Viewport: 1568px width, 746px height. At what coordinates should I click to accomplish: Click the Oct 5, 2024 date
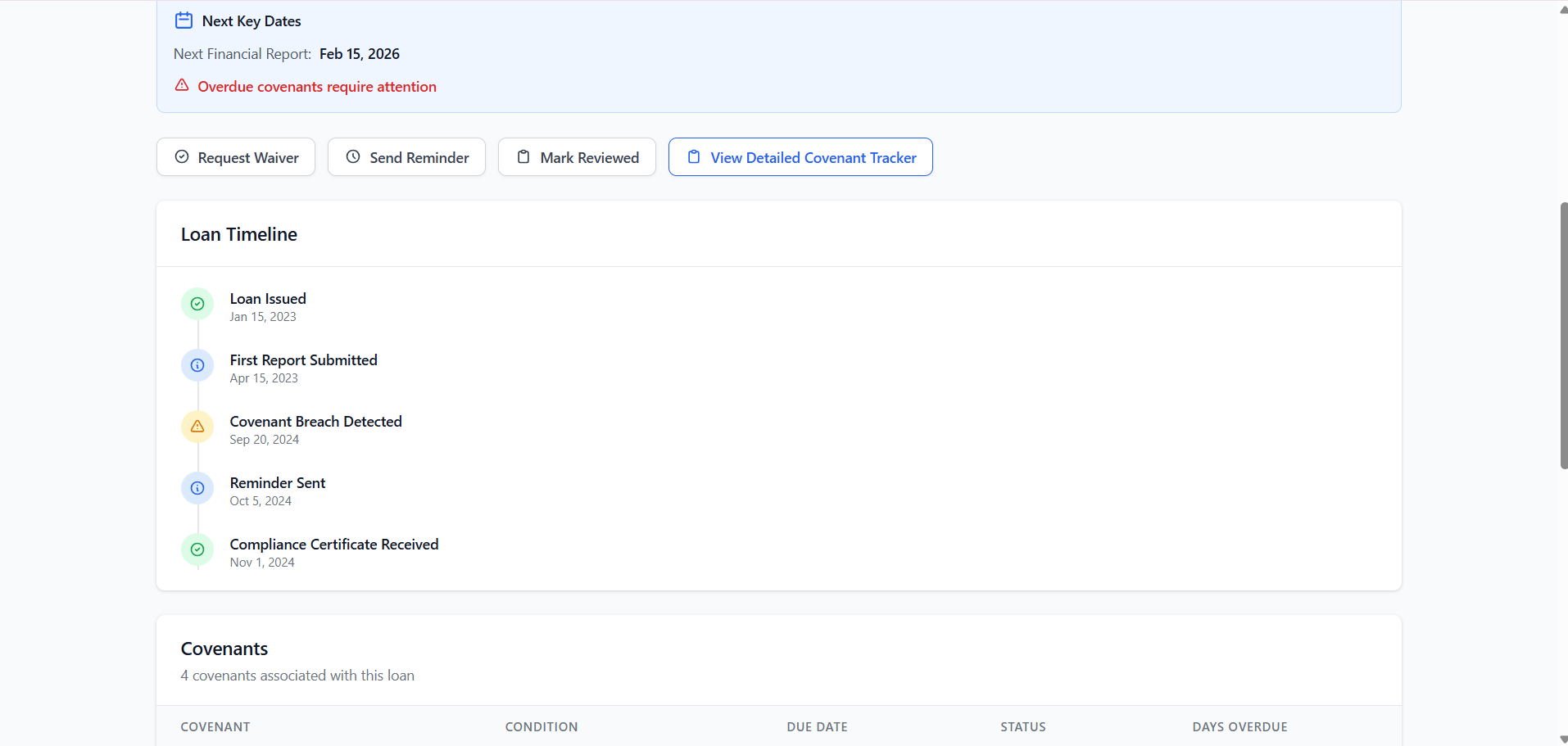coord(261,501)
